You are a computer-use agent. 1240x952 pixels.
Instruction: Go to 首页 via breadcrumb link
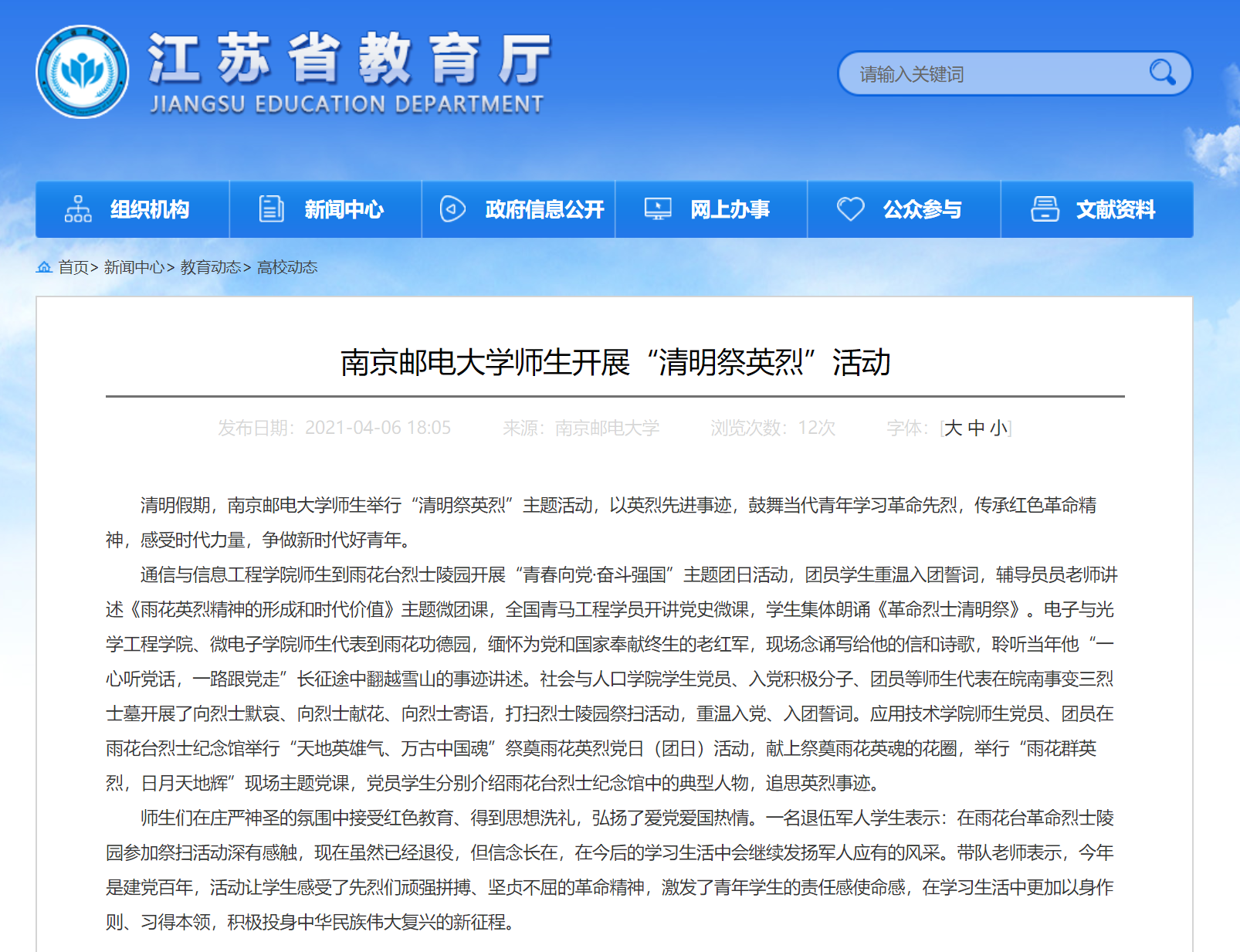coord(73,267)
